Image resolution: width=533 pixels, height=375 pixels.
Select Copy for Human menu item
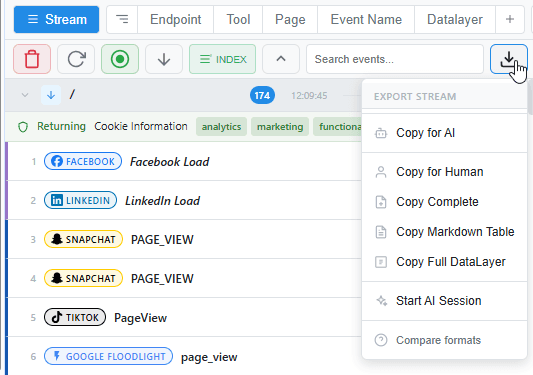444,172
